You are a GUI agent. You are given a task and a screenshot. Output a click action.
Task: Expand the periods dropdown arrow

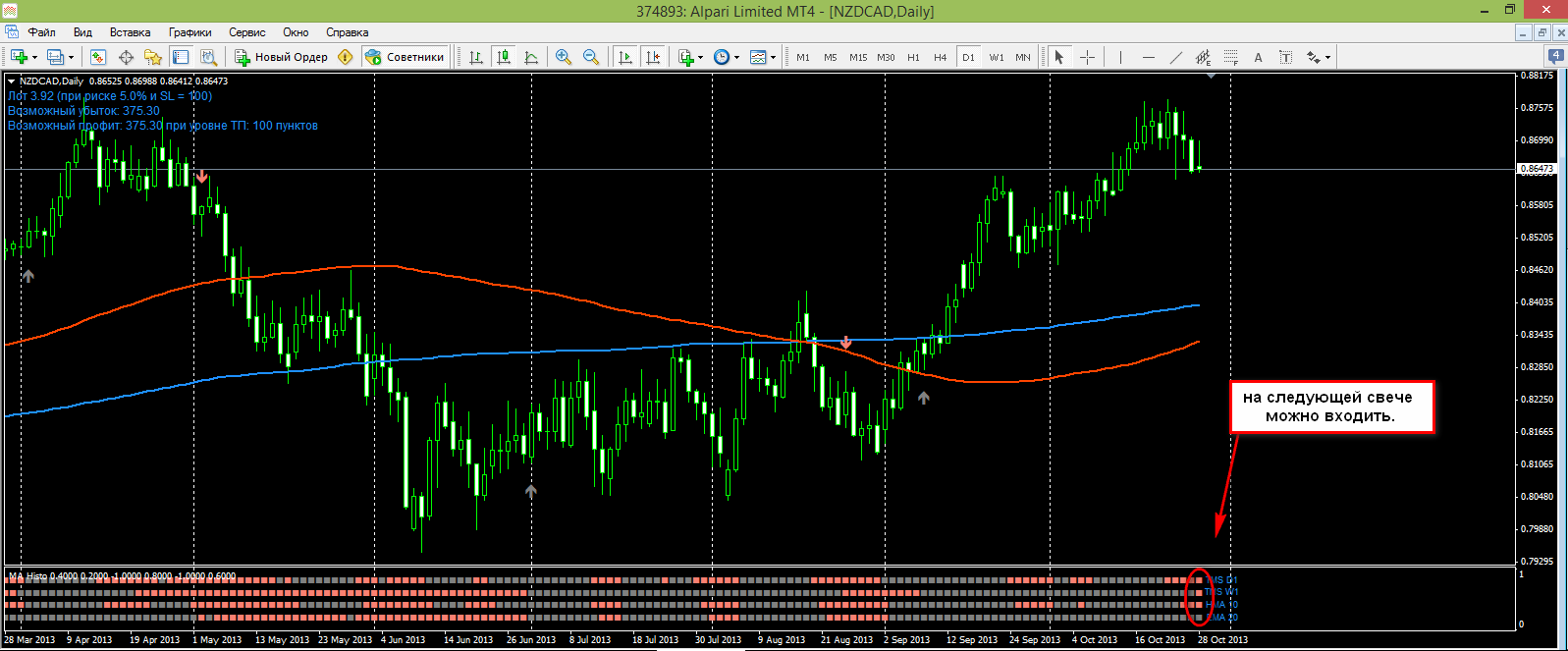737,57
